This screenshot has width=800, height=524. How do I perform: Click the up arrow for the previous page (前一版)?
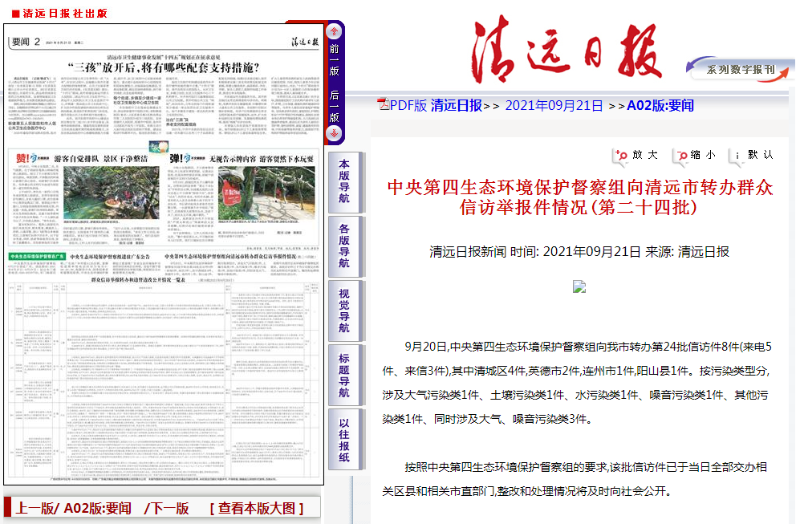coord(335,29)
